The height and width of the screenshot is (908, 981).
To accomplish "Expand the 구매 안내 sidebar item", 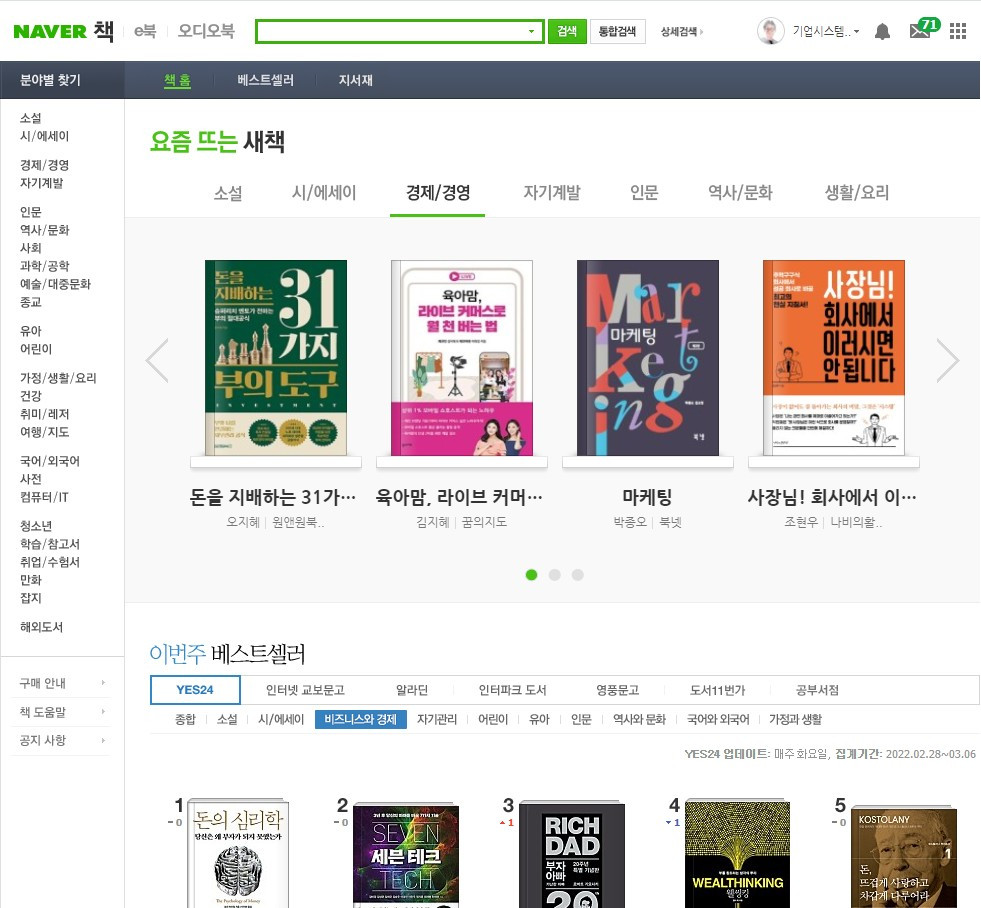I will pos(61,683).
